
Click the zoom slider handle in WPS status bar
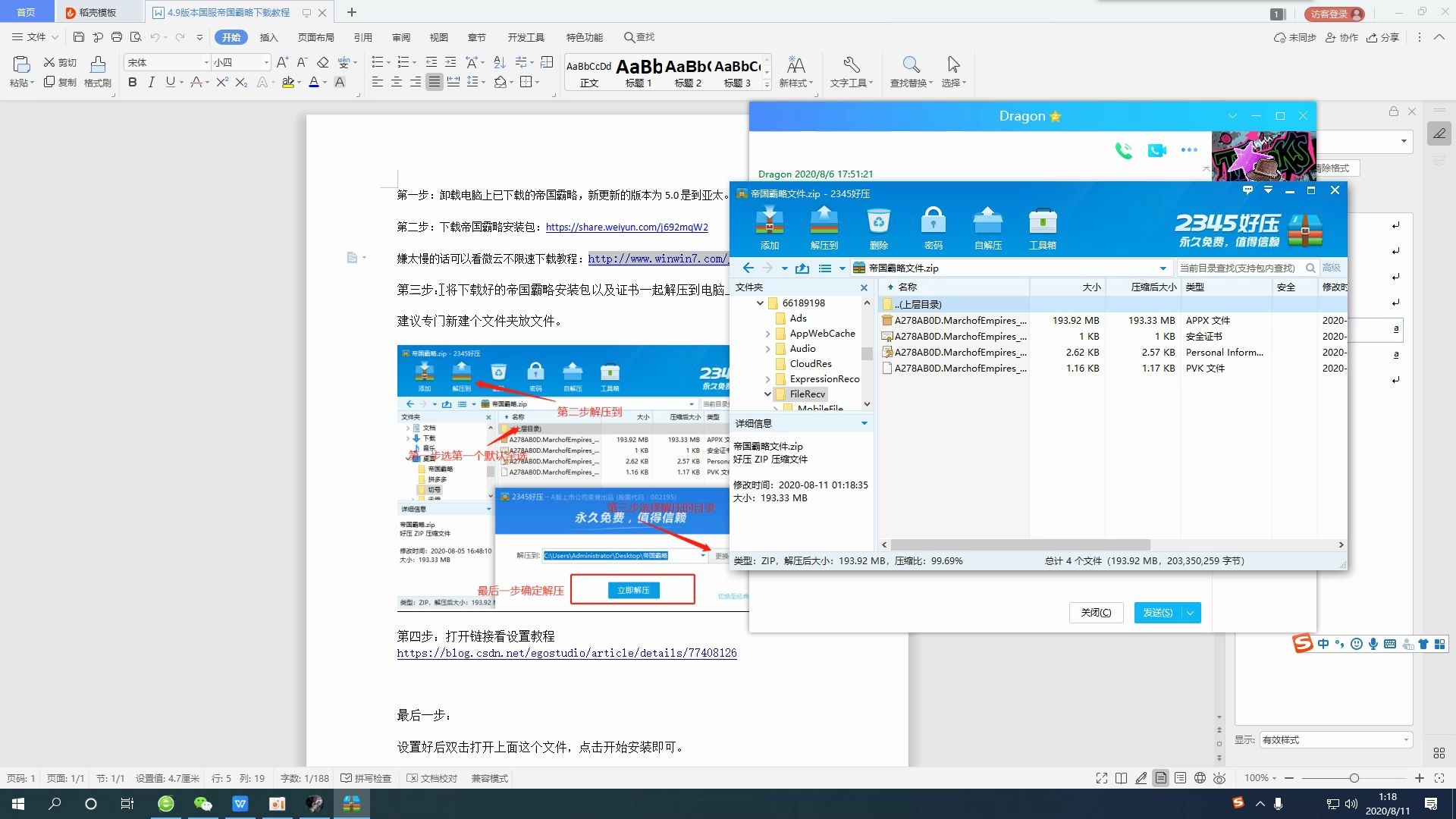point(1354,778)
